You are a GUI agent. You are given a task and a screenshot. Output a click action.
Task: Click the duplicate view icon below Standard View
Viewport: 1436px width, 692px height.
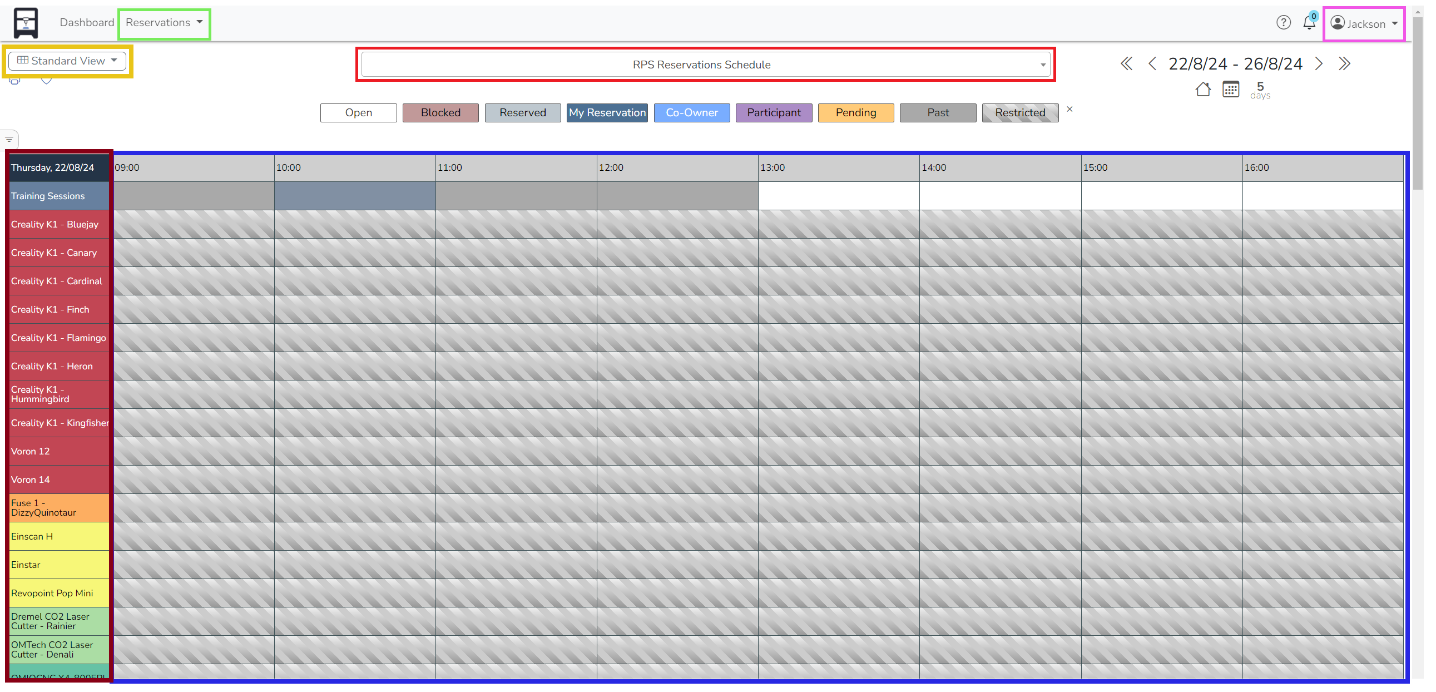[14, 82]
